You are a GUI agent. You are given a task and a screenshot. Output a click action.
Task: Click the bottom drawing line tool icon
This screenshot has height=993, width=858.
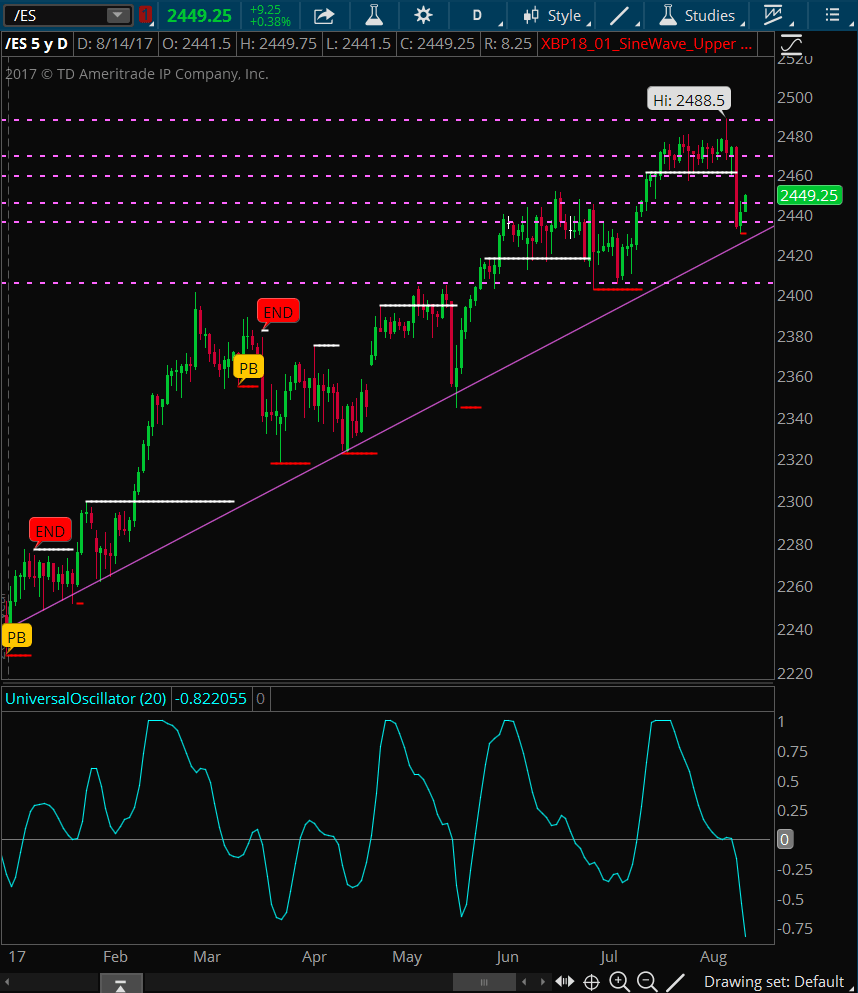(x=676, y=982)
